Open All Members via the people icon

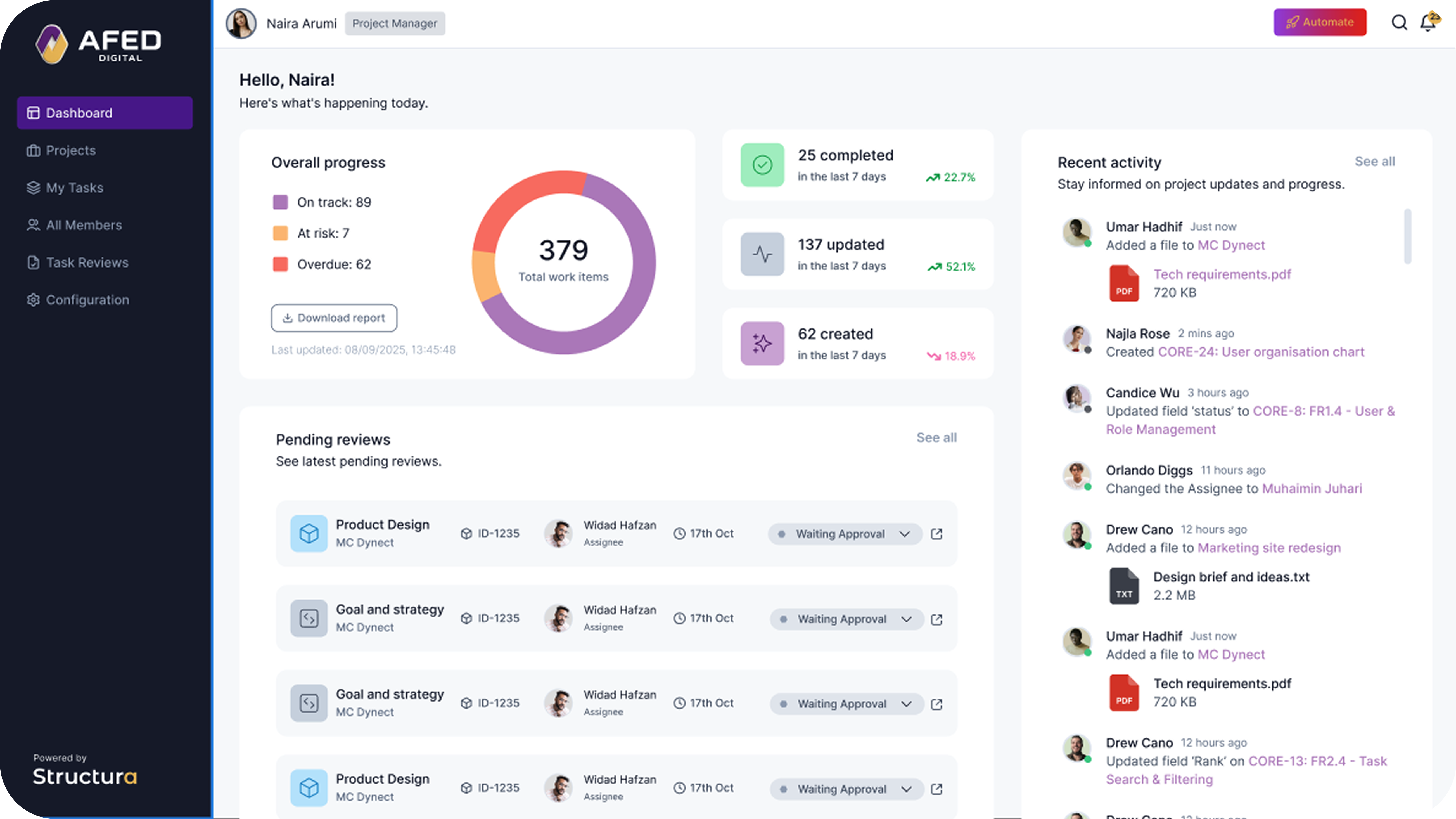pos(34,224)
